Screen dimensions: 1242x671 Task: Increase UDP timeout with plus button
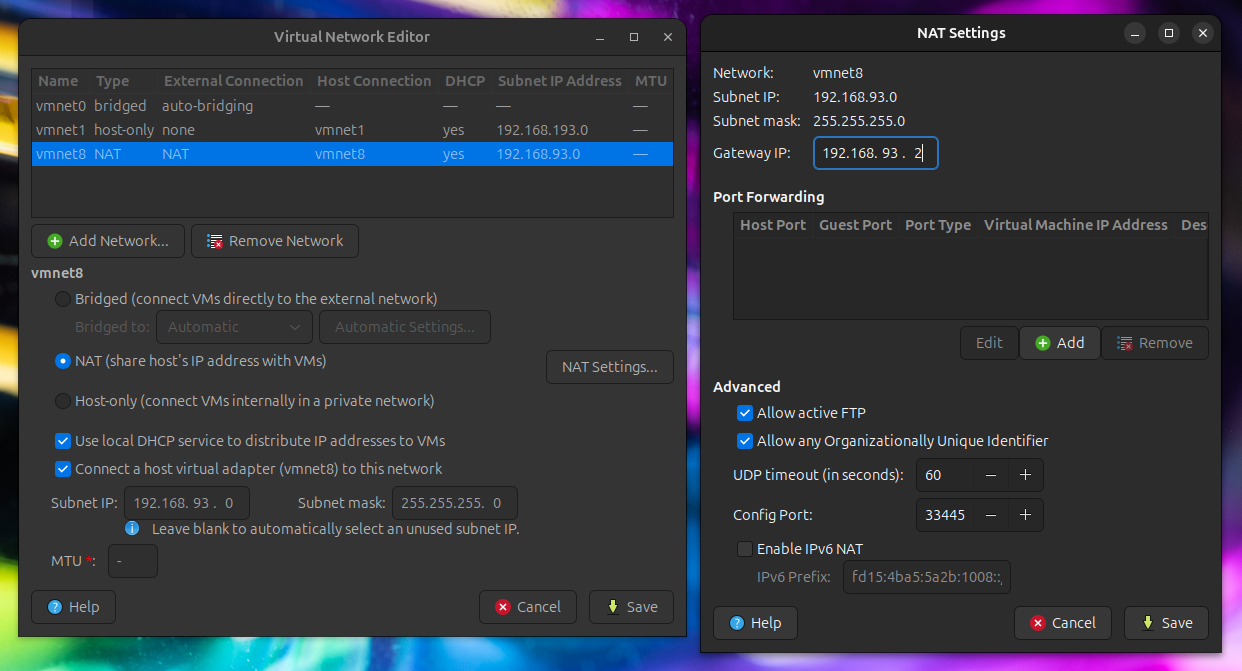coord(1025,475)
